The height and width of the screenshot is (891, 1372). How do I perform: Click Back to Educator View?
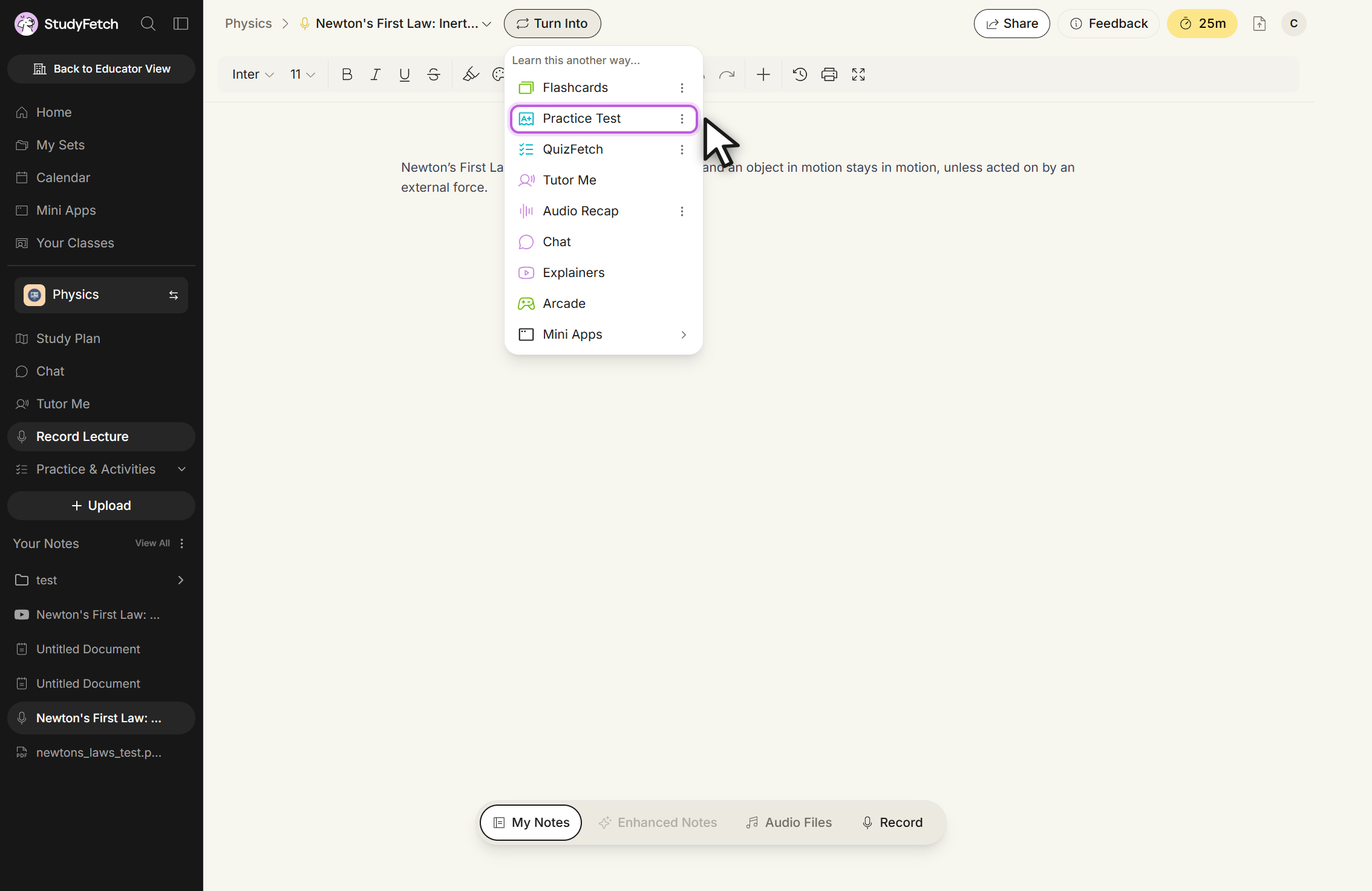pos(101,69)
